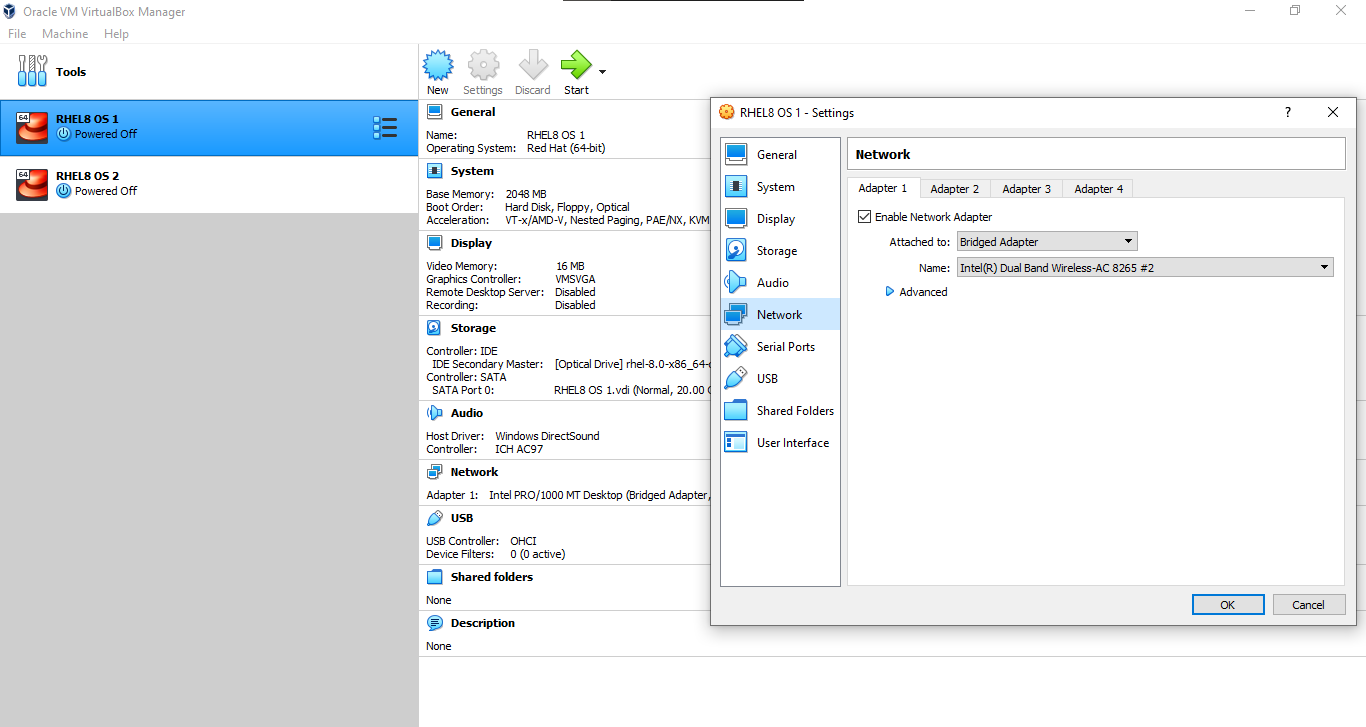Viewport: 1366px width, 727px height.
Task: Switch to the Adapter 2 tab
Action: tap(955, 189)
